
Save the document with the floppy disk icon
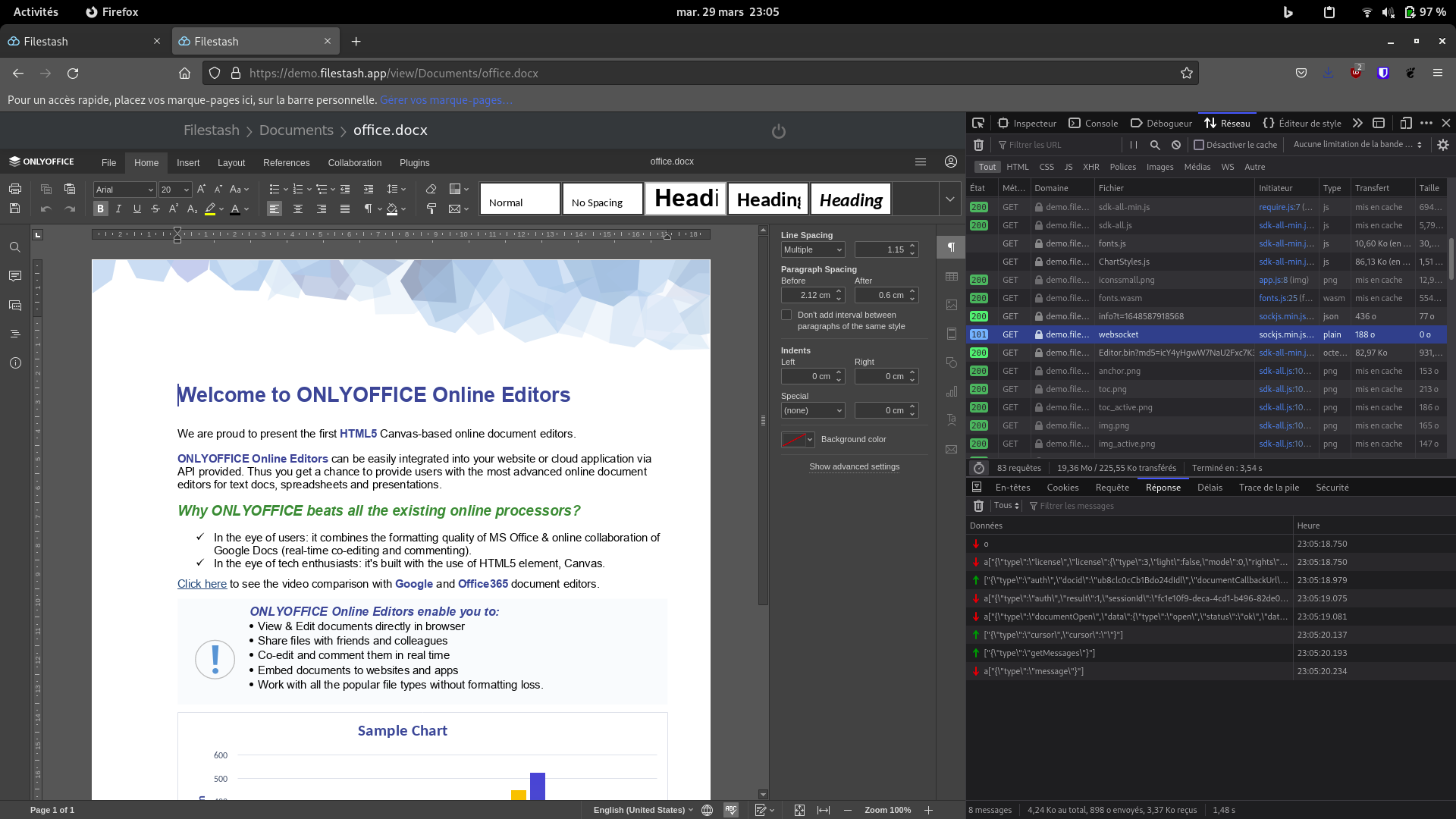14,209
